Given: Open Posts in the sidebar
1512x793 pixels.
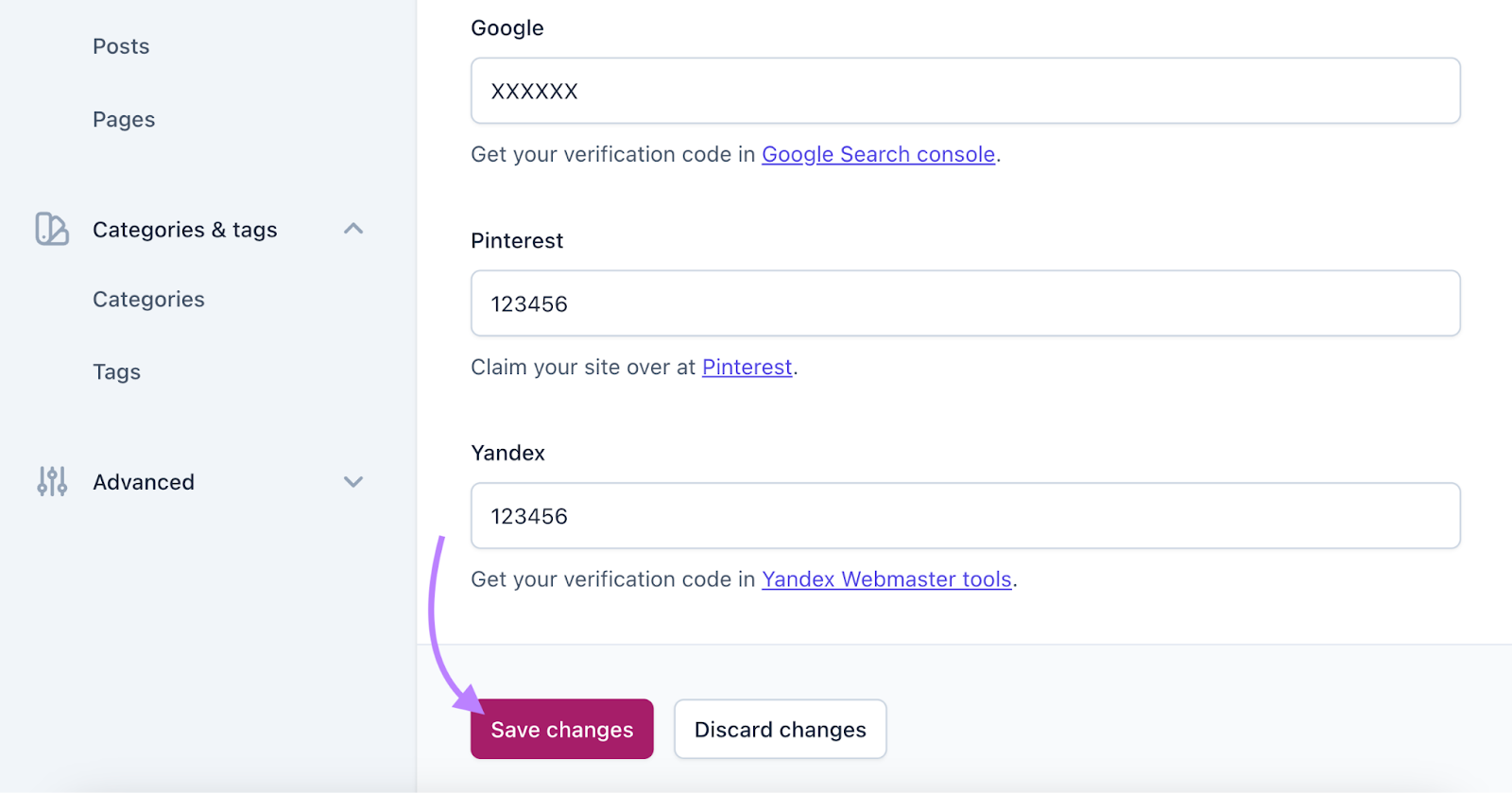Looking at the screenshot, I should click(x=121, y=45).
